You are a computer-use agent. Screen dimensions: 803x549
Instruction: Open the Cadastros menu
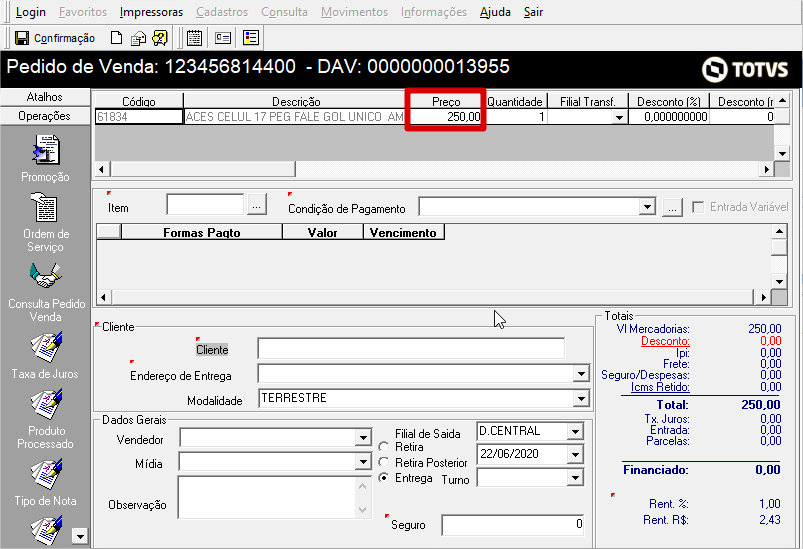[222, 12]
